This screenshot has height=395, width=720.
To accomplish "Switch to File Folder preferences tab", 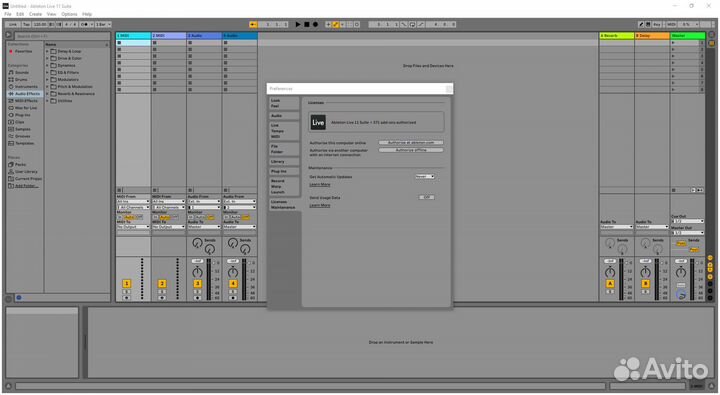I will tap(284, 149).
